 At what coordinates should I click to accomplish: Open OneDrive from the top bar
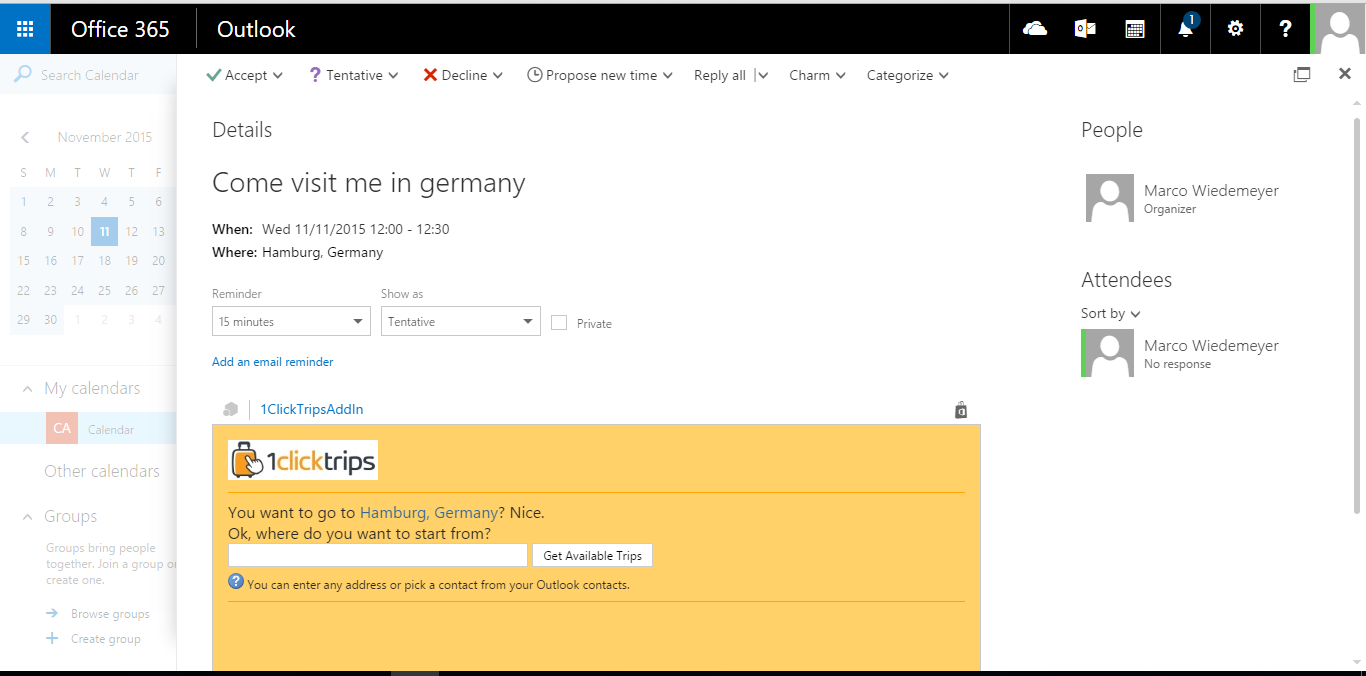[1035, 29]
